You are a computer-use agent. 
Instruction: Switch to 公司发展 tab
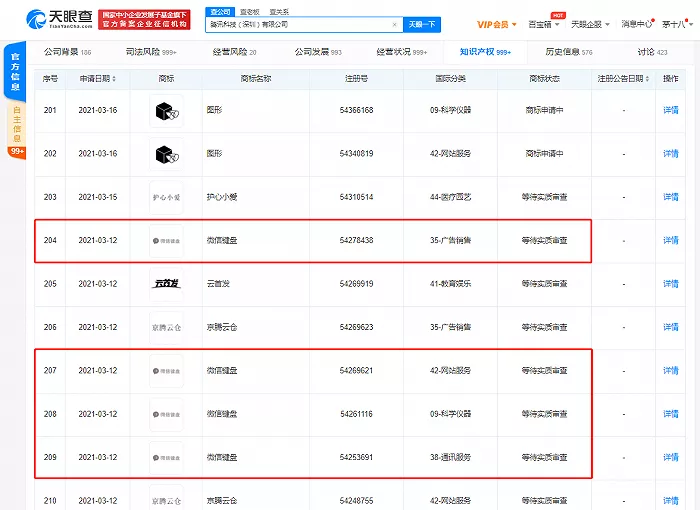(318, 52)
